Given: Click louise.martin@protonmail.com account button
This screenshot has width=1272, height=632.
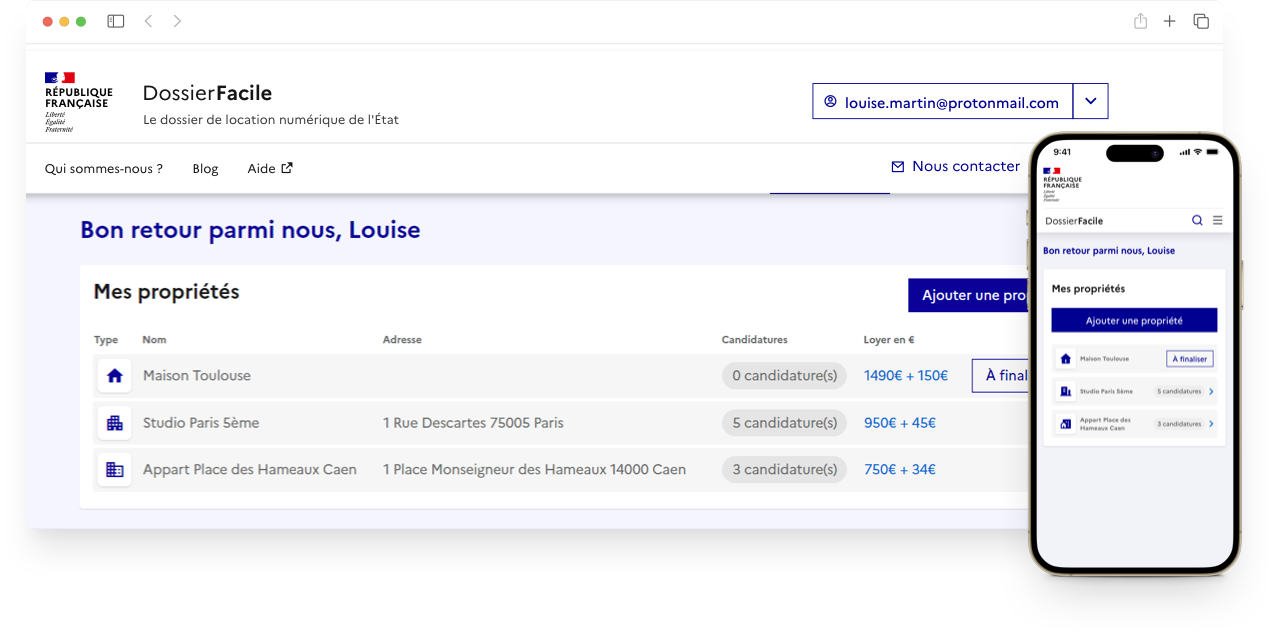Looking at the screenshot, I should 942,102.
